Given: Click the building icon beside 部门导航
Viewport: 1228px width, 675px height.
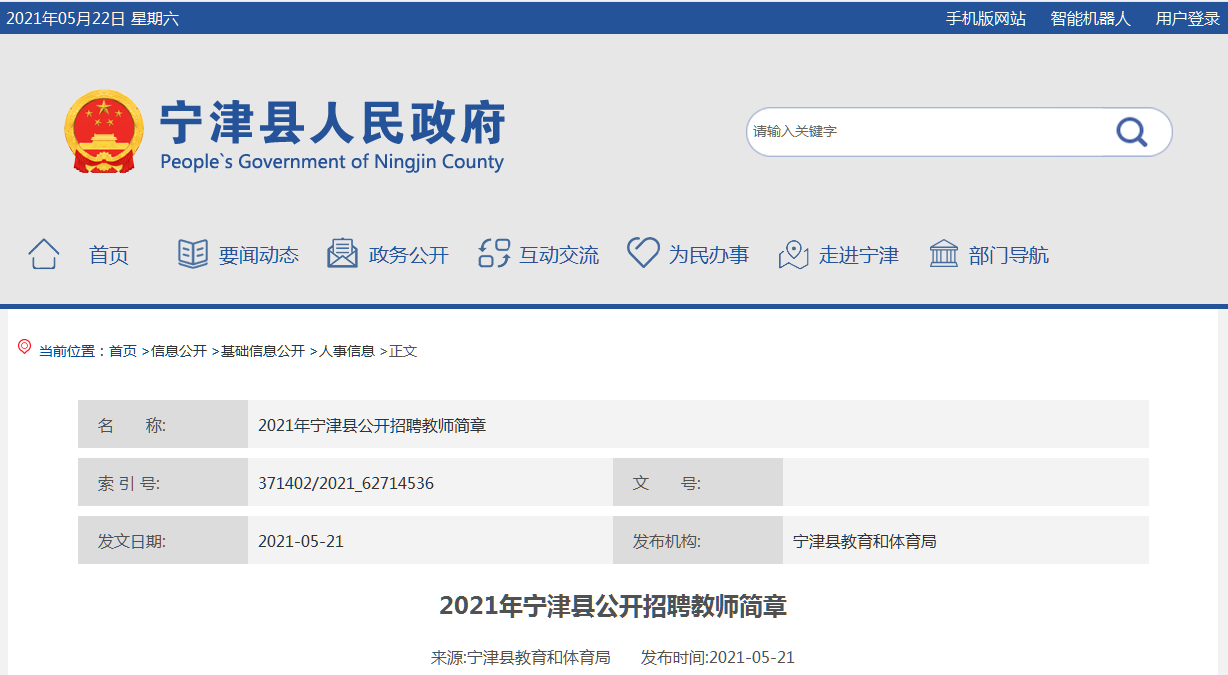Looking at the screenshot, I should (944, 254).
